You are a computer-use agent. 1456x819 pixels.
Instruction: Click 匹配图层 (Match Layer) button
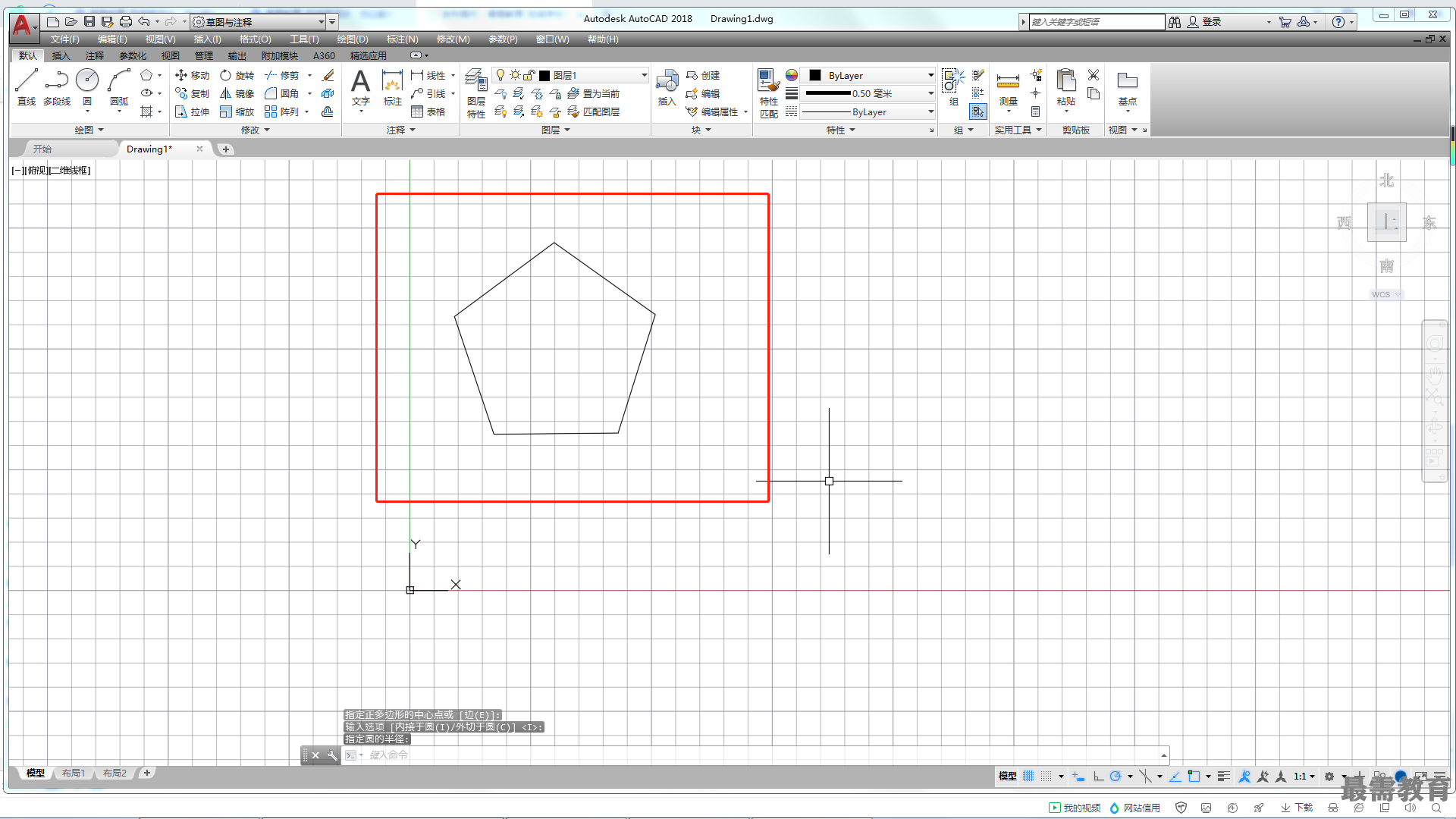click(593, 111)
